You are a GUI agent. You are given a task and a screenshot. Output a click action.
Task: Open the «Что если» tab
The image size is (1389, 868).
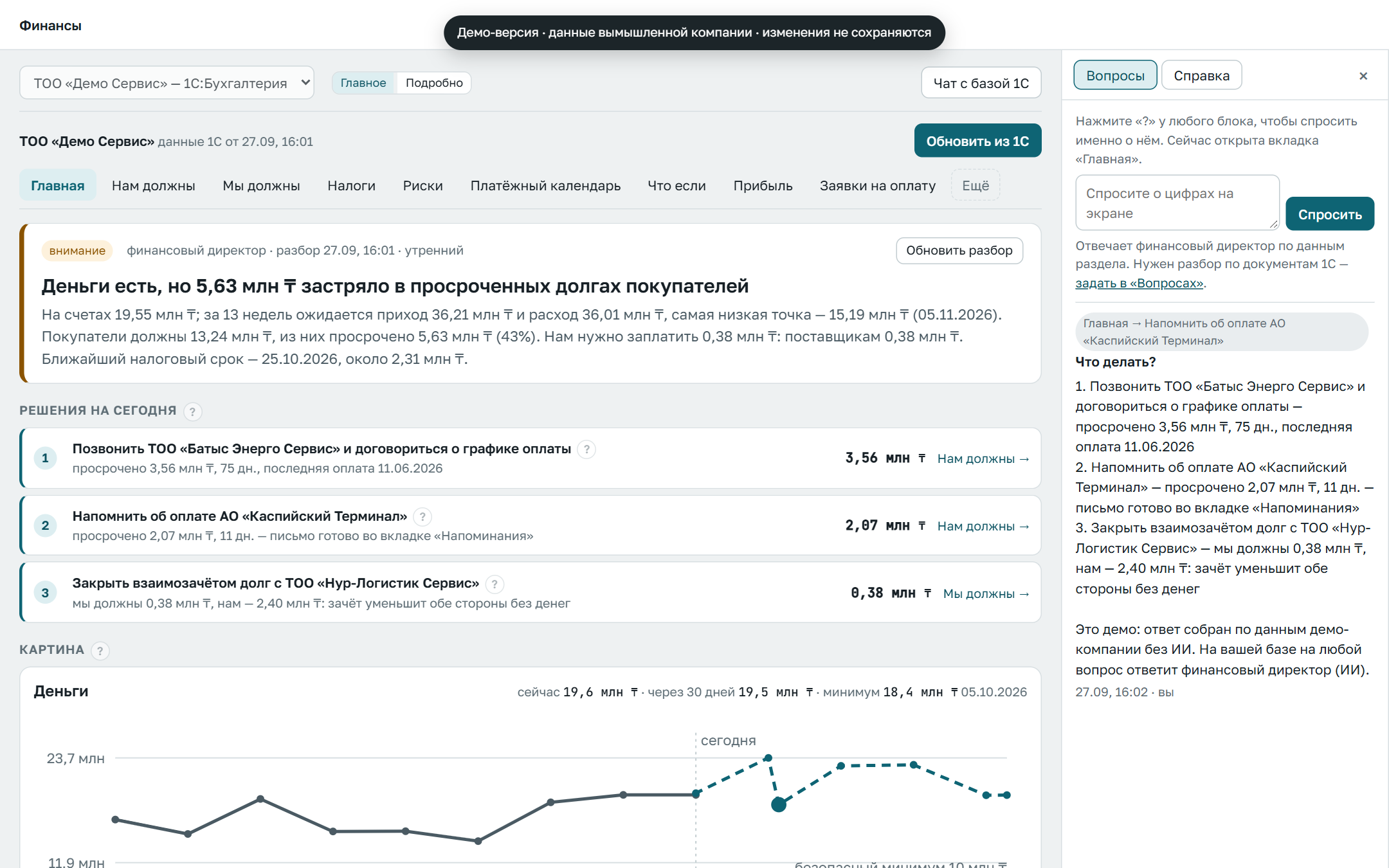click(x=676, y=186)
